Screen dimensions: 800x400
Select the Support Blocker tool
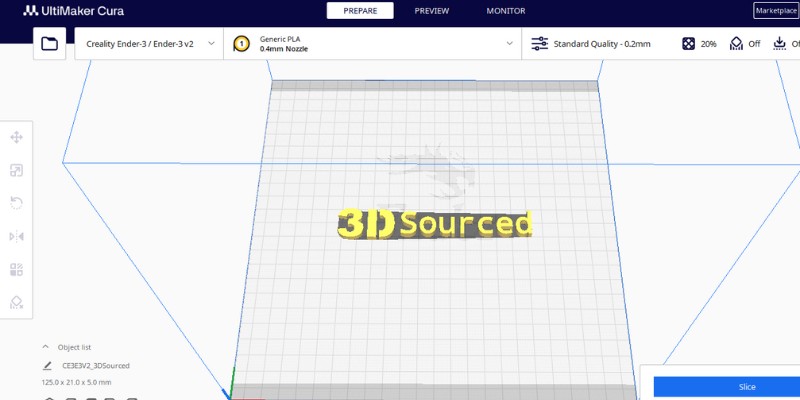click(x=16, y=302)
